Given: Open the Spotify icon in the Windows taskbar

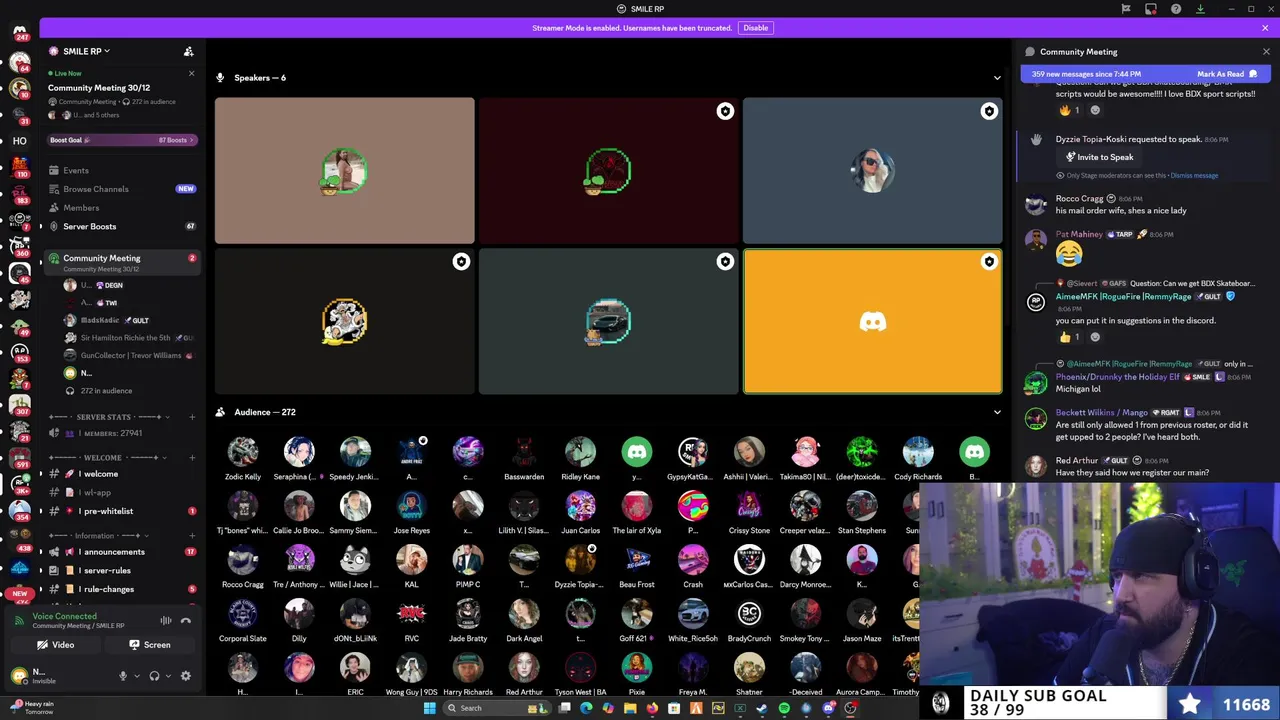Looking at the screenshot, I should point(784,708).
